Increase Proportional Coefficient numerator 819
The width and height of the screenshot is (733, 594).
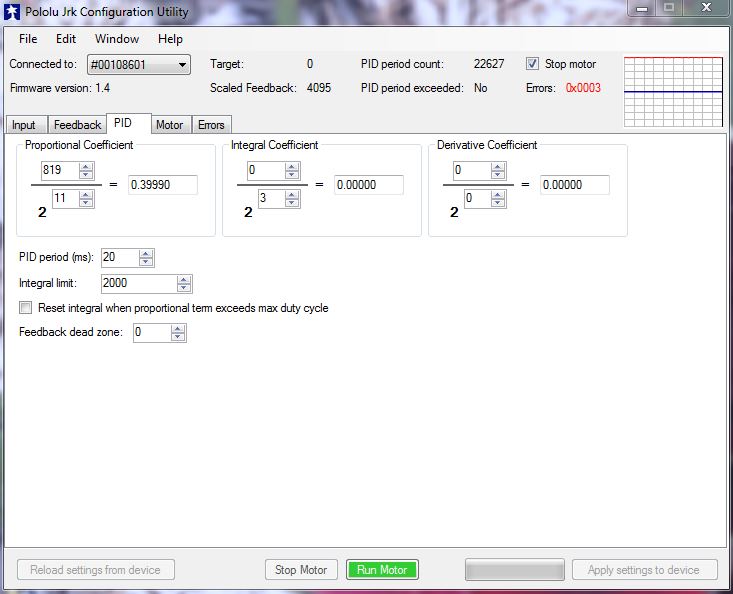(x=86, y=167)
